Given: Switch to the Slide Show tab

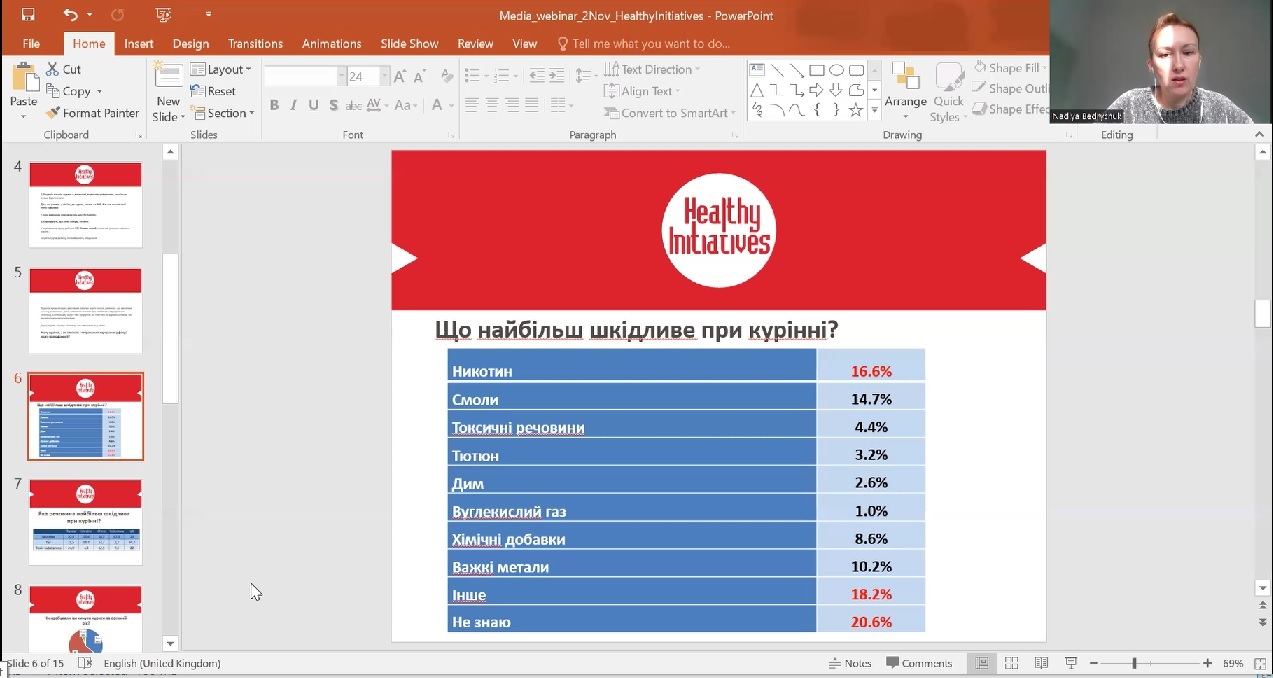Looking at the screenshot, I should (x=409, y=44).
